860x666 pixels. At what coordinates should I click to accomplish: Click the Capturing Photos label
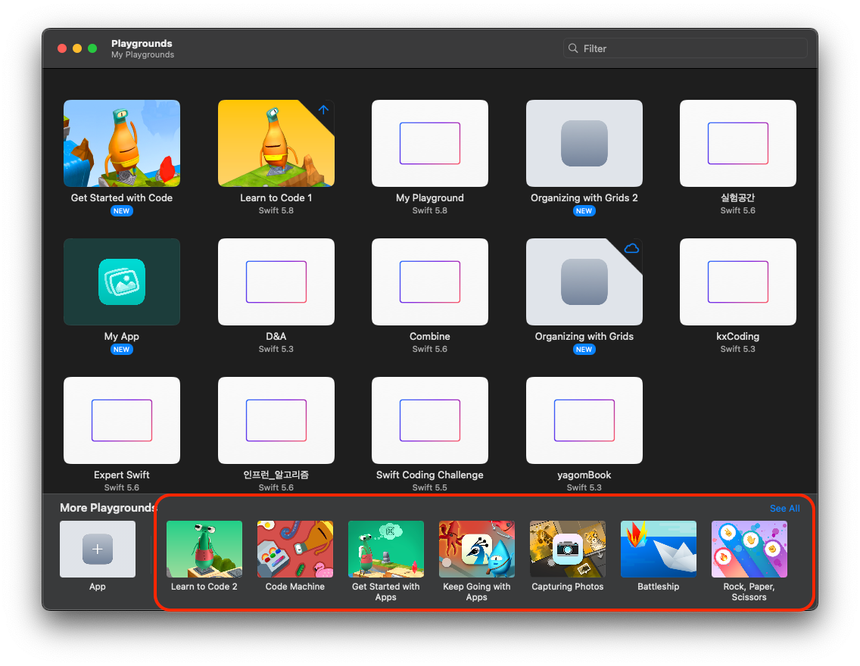pos(568,586)
